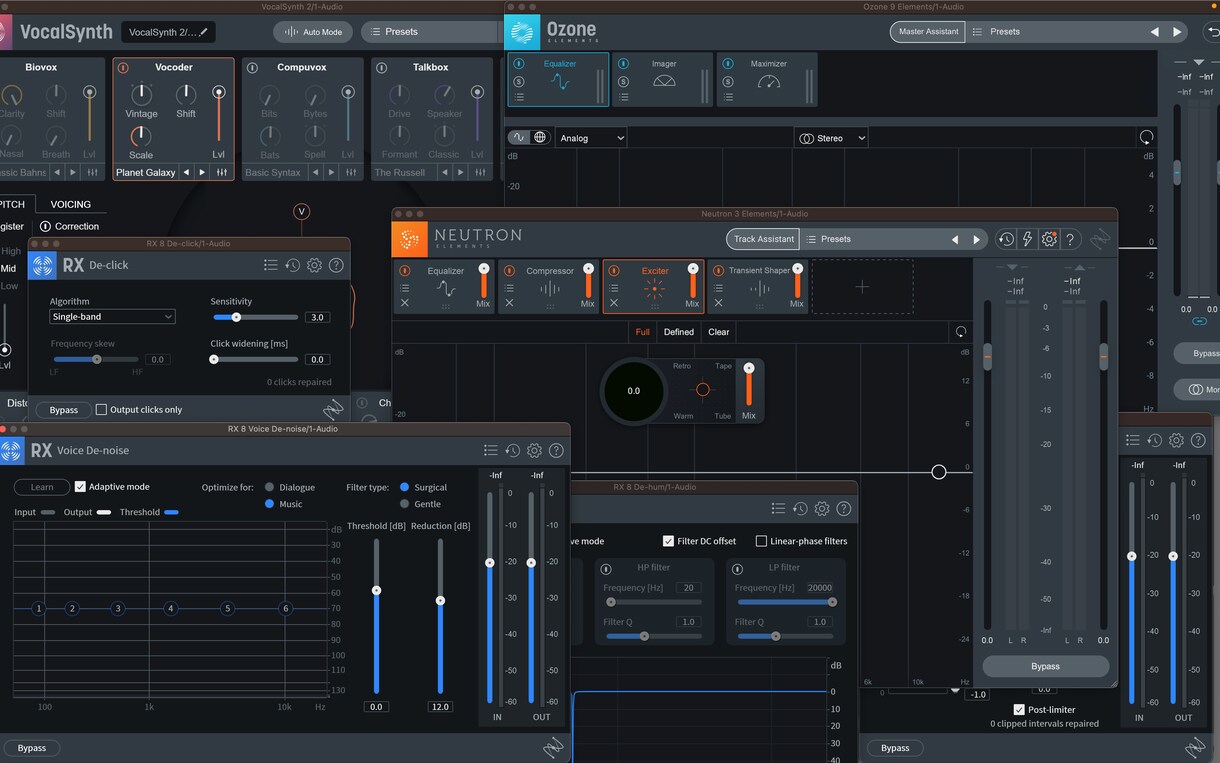
Task: Toggle HP filter power in De-hum
Action: coord(606,569)
